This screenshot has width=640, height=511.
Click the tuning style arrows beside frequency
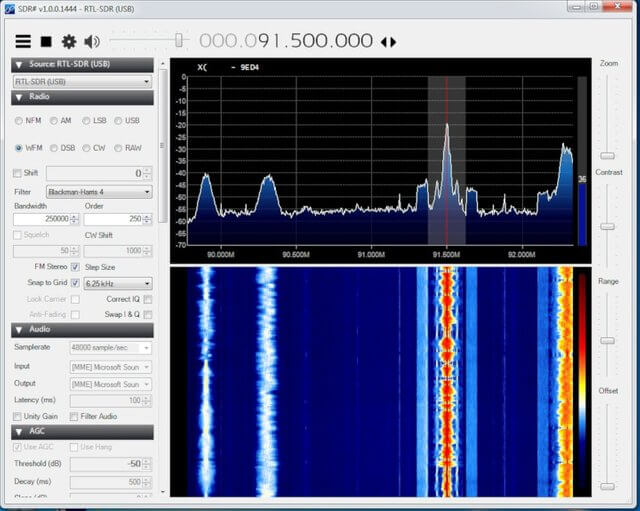[x=388, y=42]
